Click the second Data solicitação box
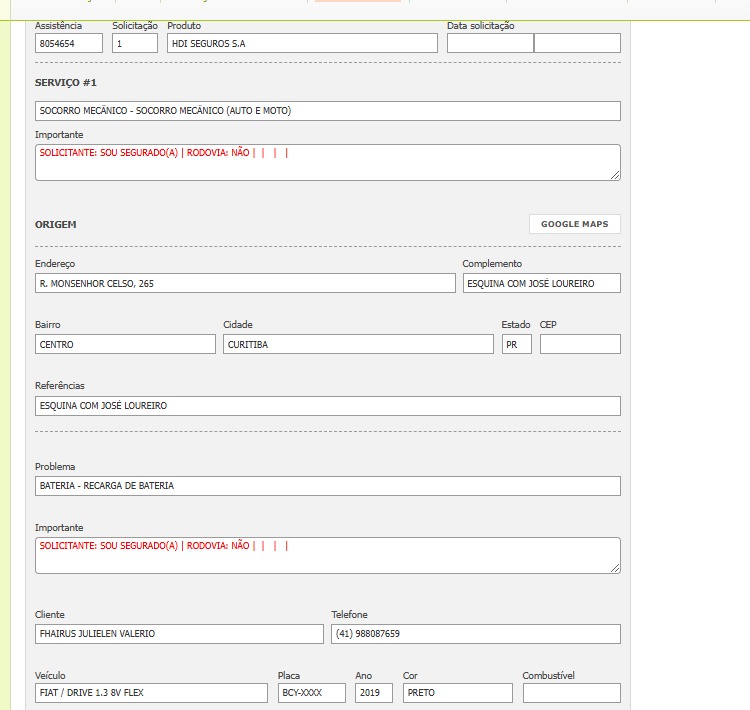Image resolution: width=750 pixels, height=710 pixels. (577, 43)
